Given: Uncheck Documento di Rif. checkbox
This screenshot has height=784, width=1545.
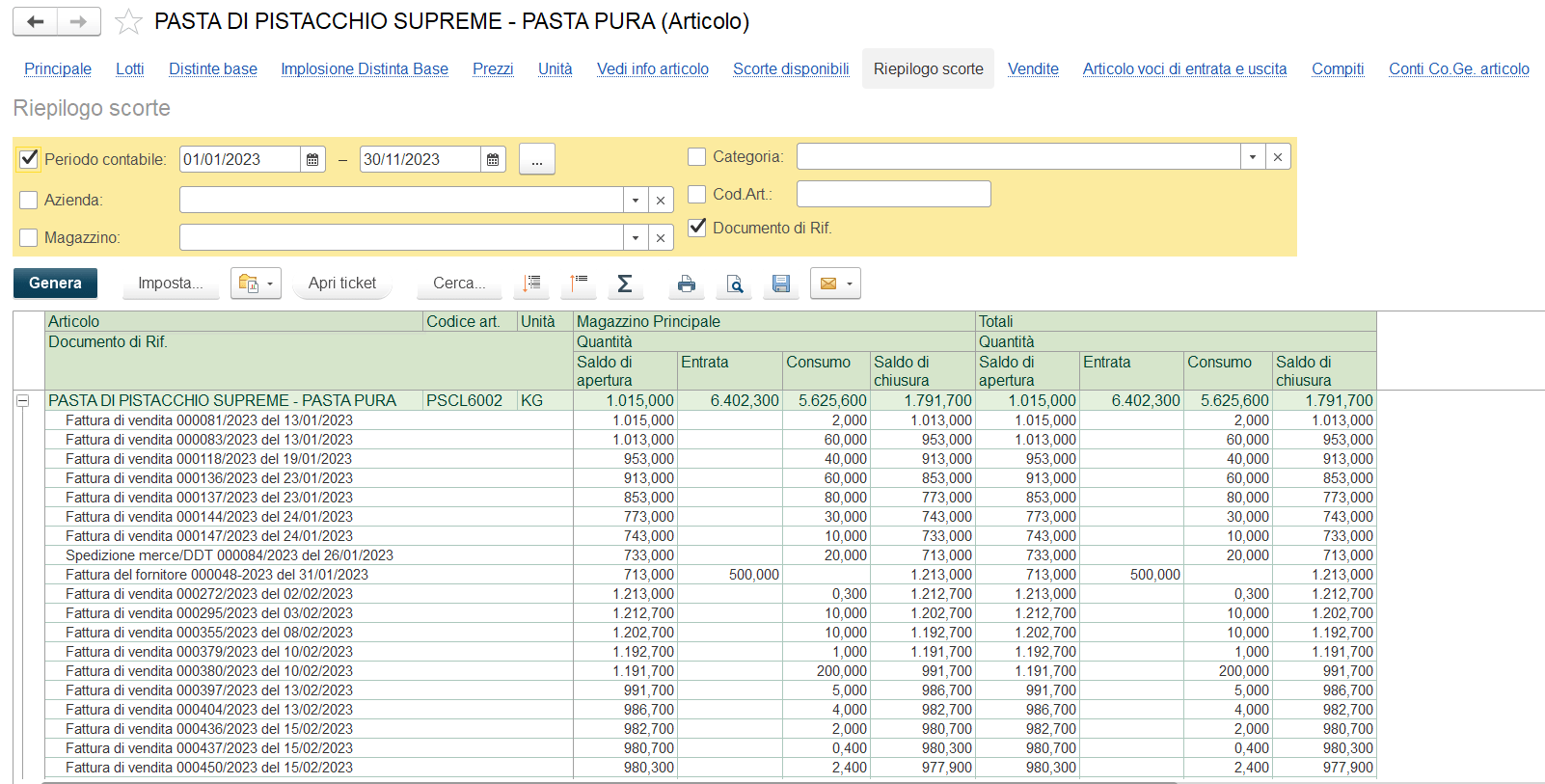Looking at the screenshot, I should (697, 228).
